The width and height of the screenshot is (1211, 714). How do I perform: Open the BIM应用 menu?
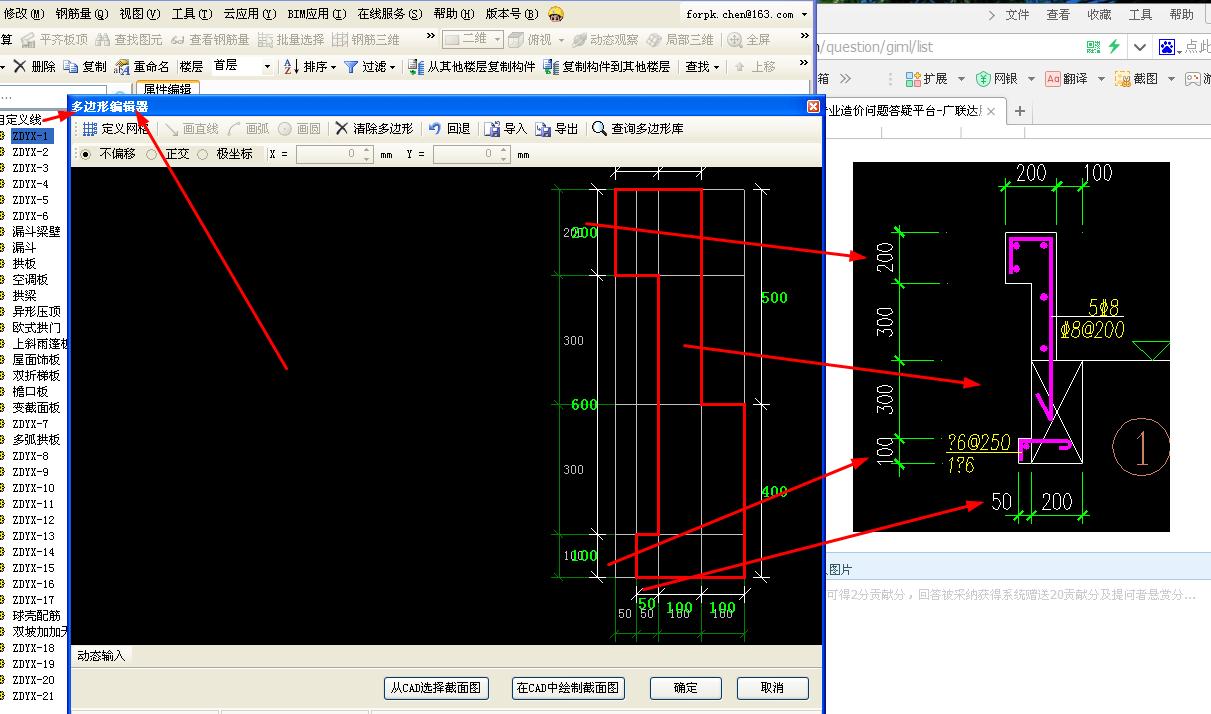316,14
